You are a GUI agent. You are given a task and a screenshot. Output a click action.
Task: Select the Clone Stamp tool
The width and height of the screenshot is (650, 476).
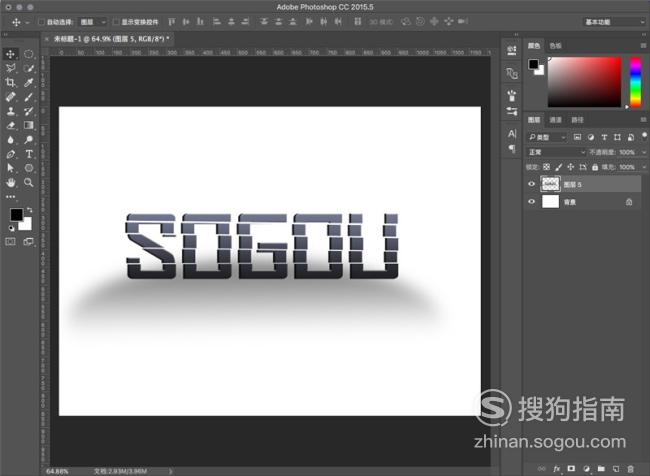point(10,111)
